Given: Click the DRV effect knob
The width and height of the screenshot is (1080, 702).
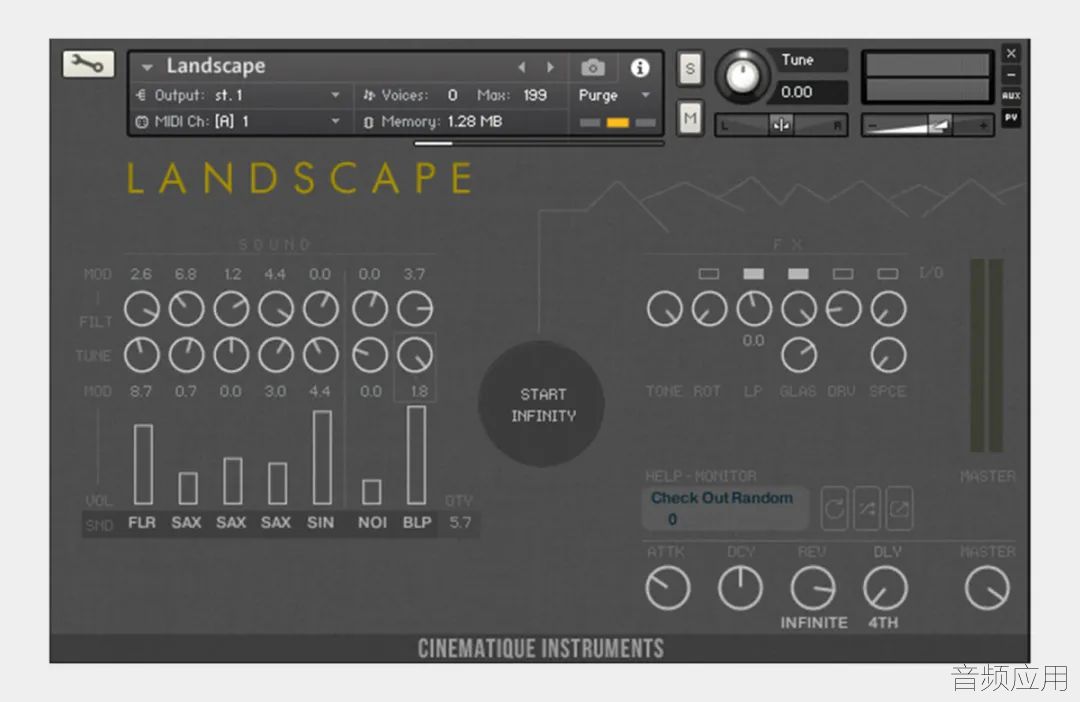Looking at the screenshot, I should point(844,309).
